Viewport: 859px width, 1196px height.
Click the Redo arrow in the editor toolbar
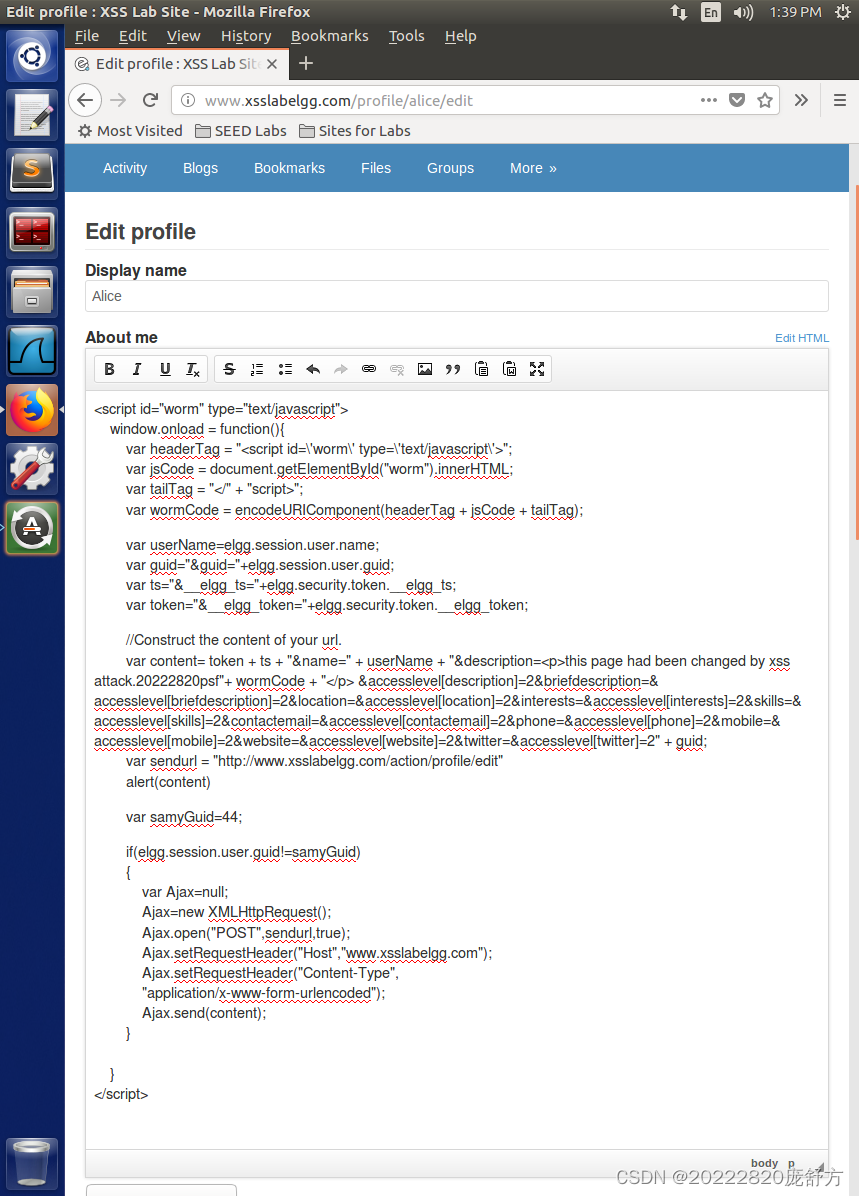[341, 369]
